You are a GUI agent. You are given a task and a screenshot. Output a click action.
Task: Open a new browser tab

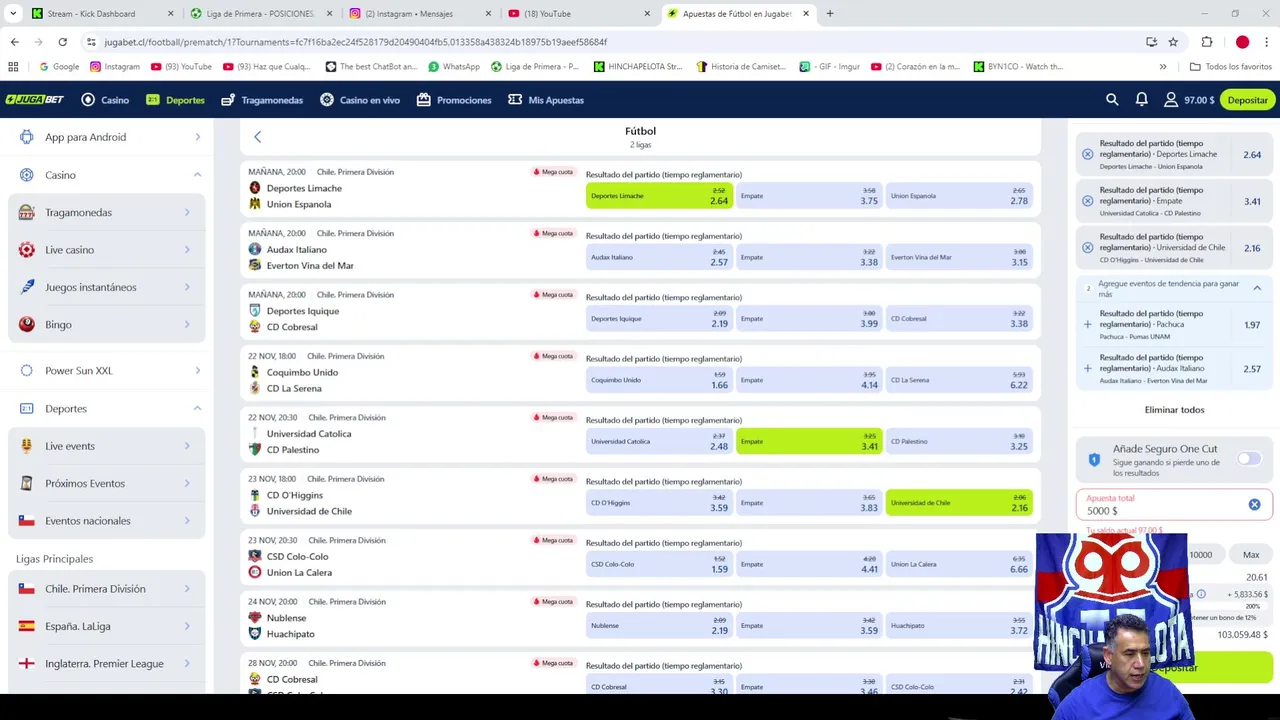pos(829,14)
